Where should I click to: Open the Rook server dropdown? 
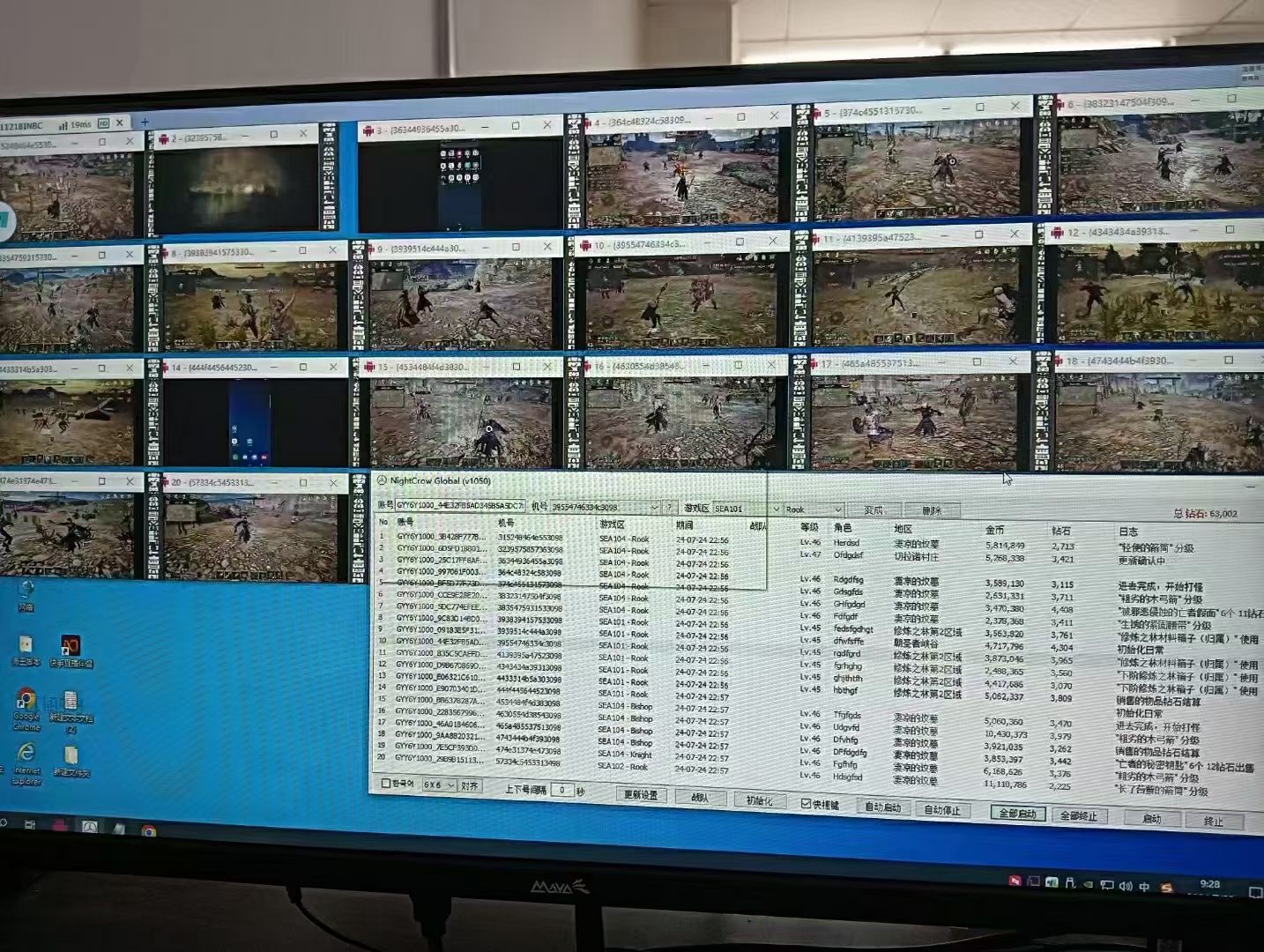coord(836,509)
